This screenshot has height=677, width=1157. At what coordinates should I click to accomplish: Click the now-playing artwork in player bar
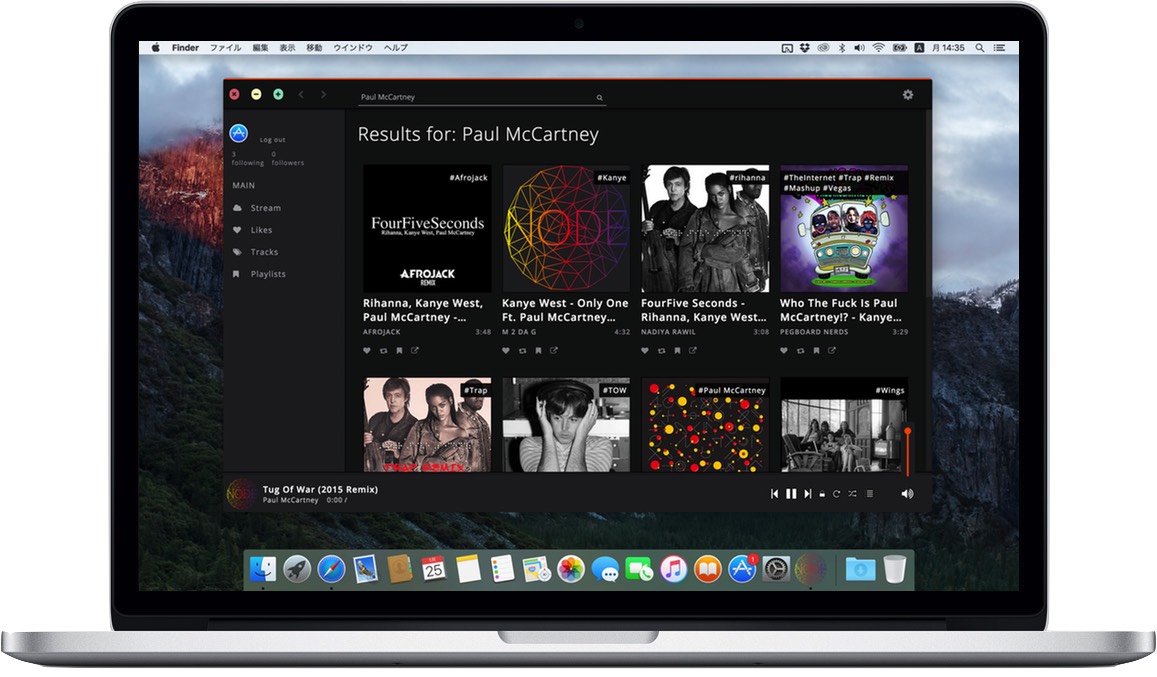[240, 494]
